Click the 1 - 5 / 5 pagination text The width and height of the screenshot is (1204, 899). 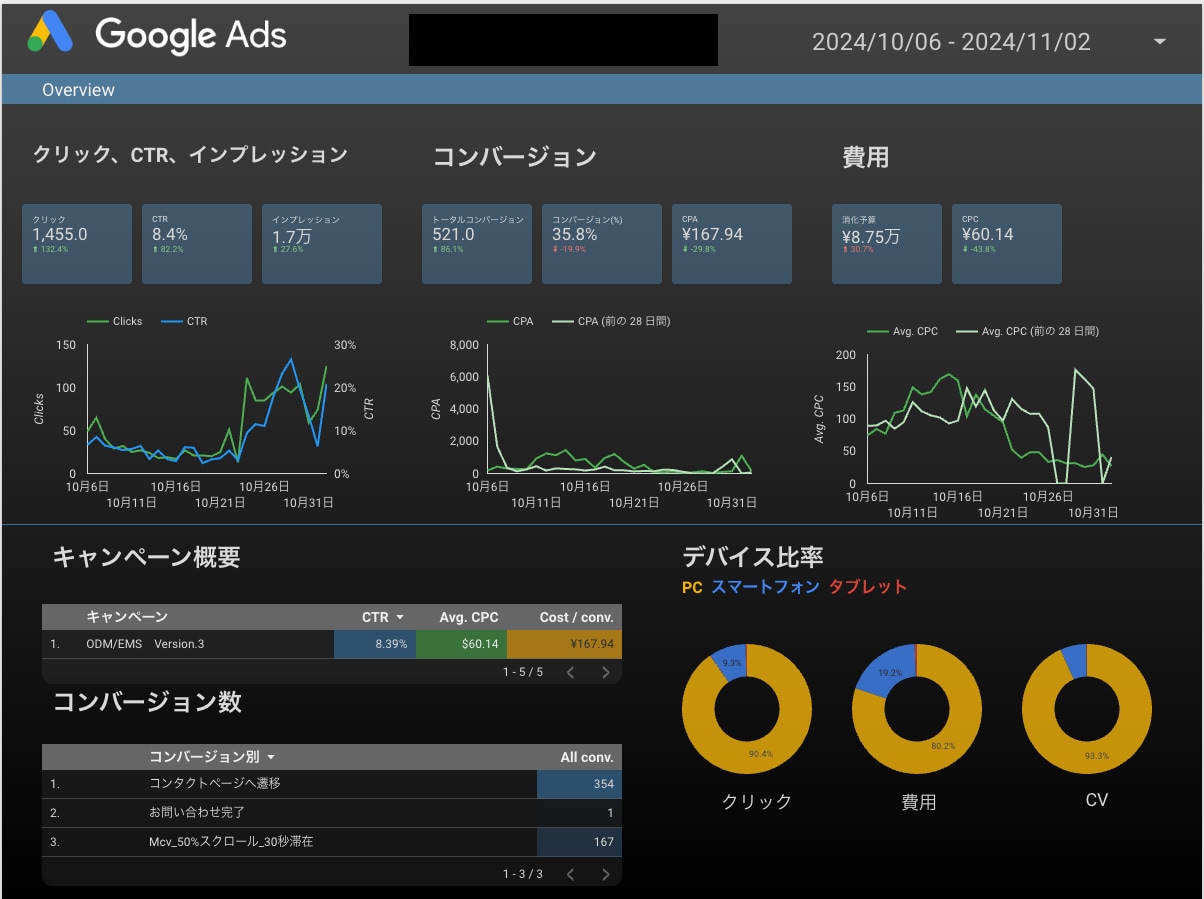click(523, 672)
